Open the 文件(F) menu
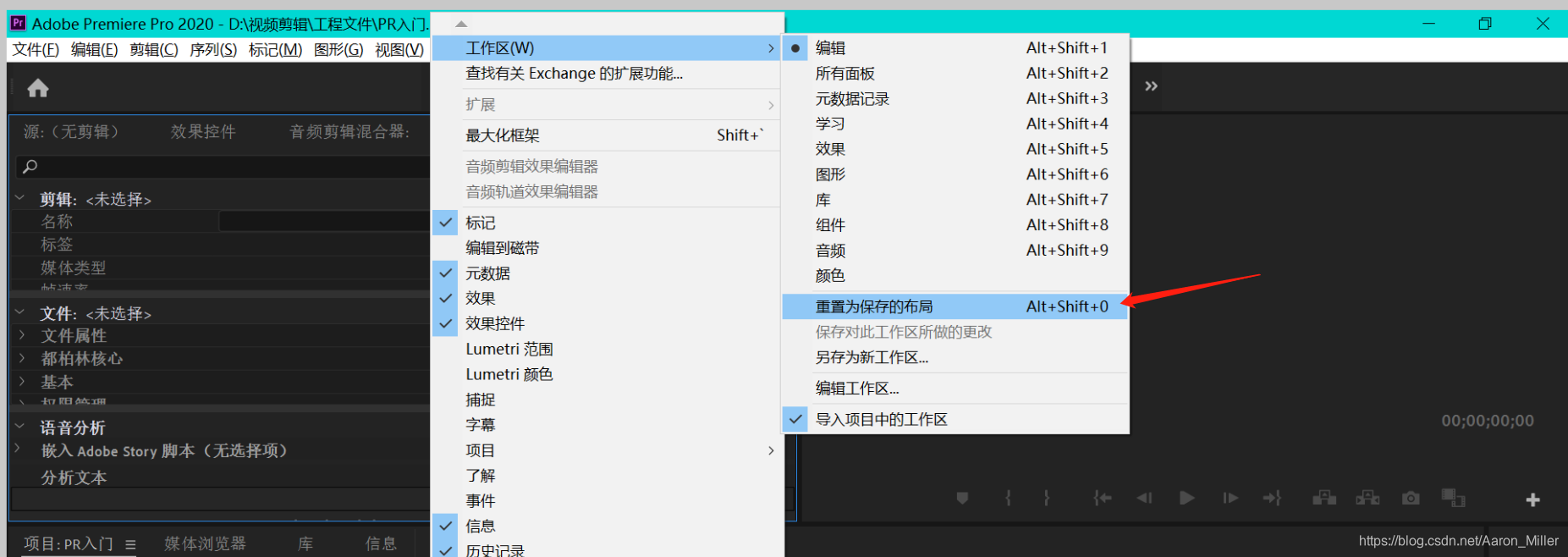 [x=36, y=50]
